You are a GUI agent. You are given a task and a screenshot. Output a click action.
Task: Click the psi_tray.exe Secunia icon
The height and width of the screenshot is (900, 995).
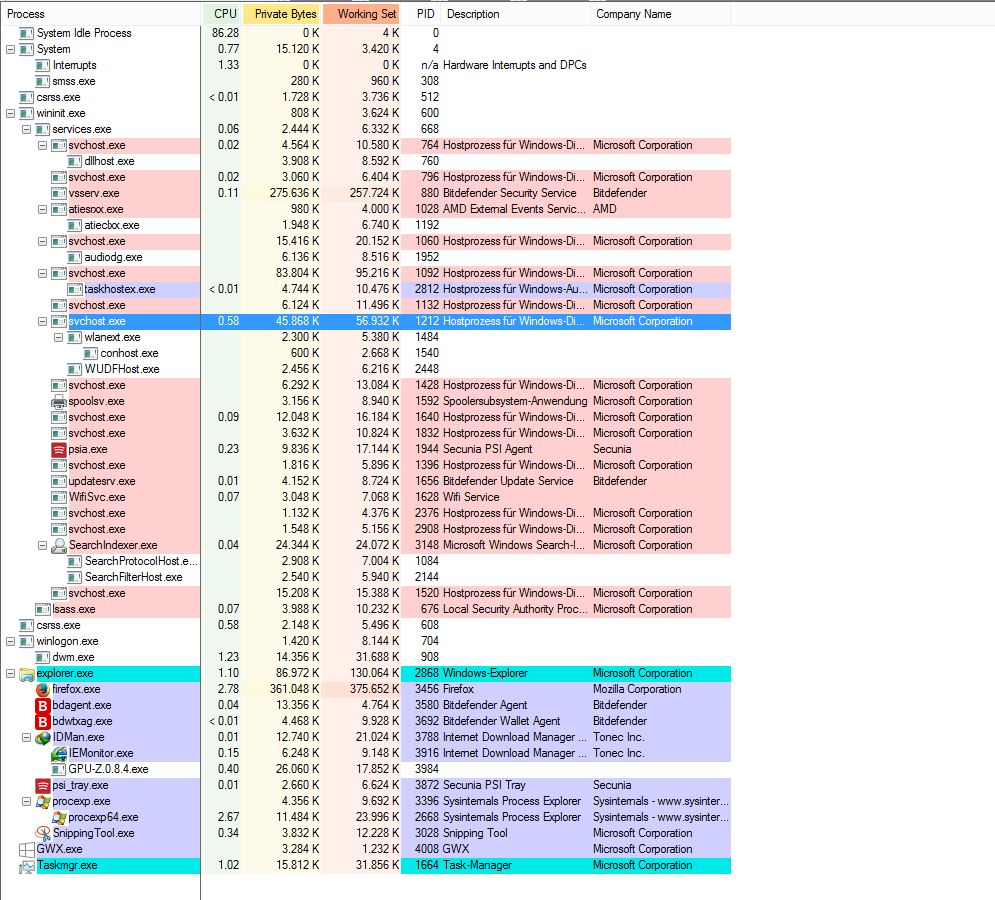(x=43, y=785)
